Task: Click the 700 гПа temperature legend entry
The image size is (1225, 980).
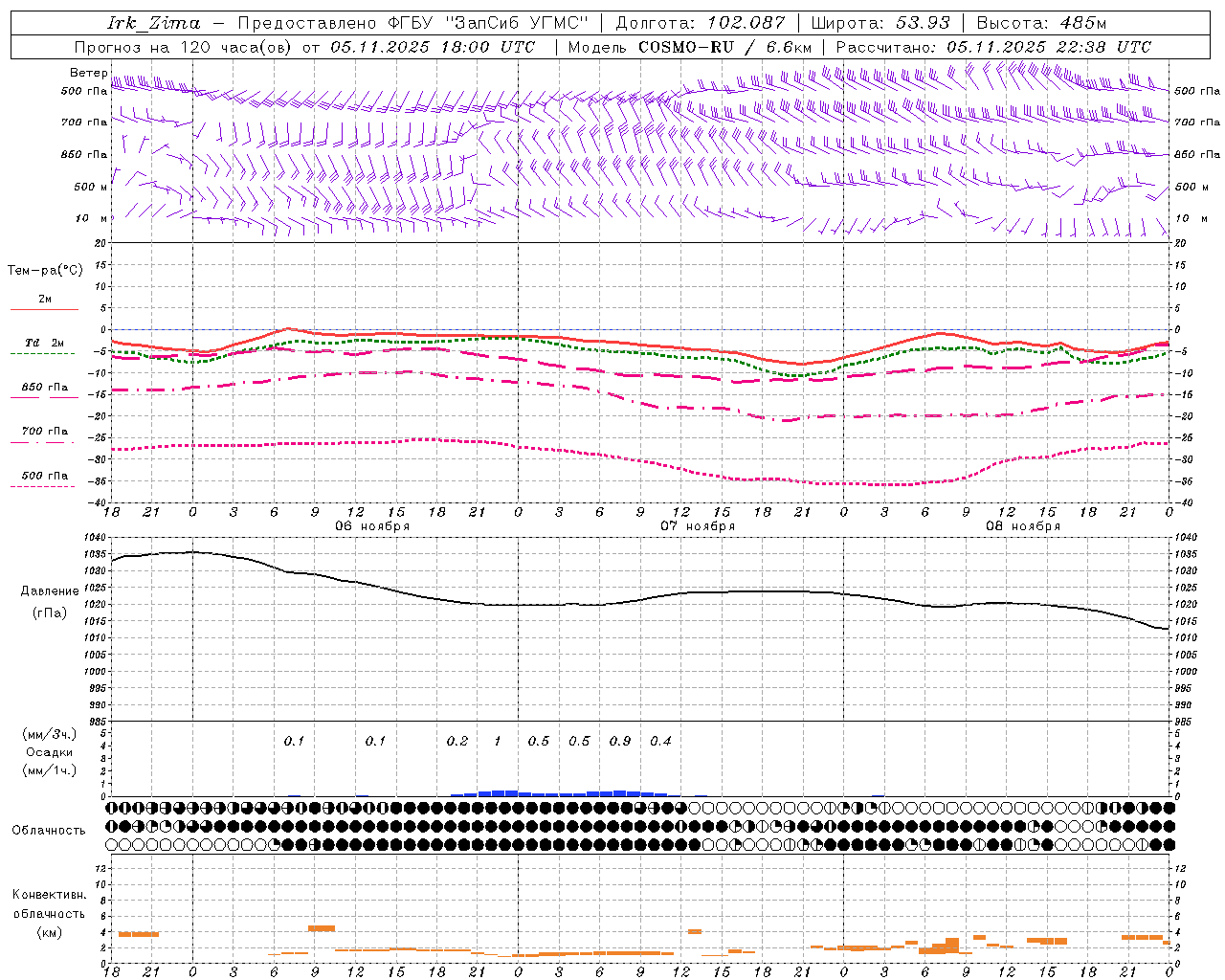Action: [x=45, y=432]
